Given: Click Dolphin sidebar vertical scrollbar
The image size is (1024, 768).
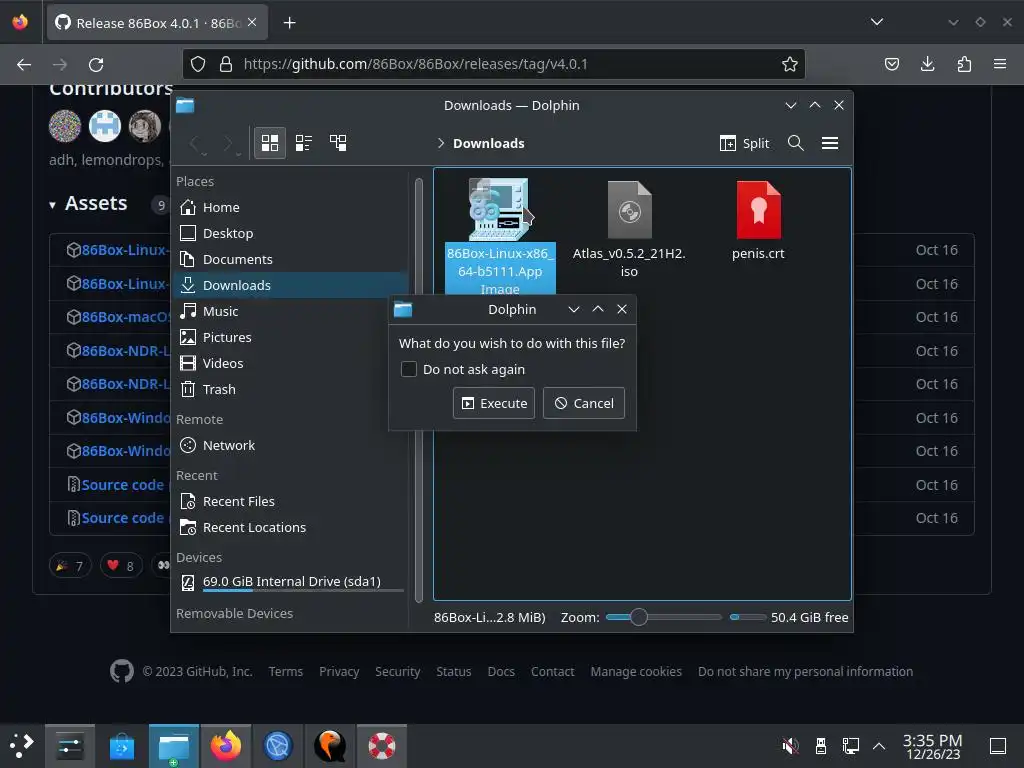Looking at the screenshot, I should pyautogui.click(x=419, y=390).
